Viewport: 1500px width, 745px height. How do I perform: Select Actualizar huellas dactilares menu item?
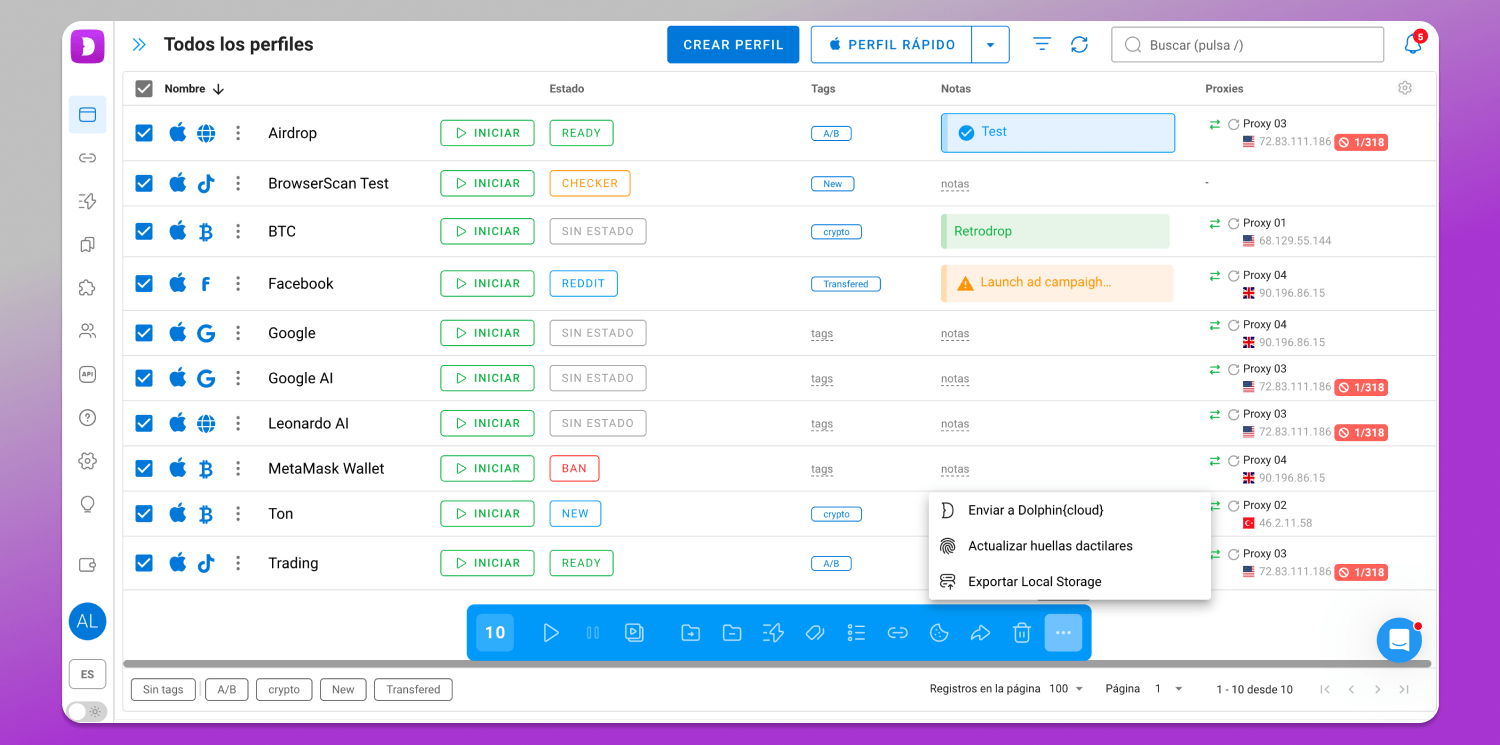(1070, 546)
